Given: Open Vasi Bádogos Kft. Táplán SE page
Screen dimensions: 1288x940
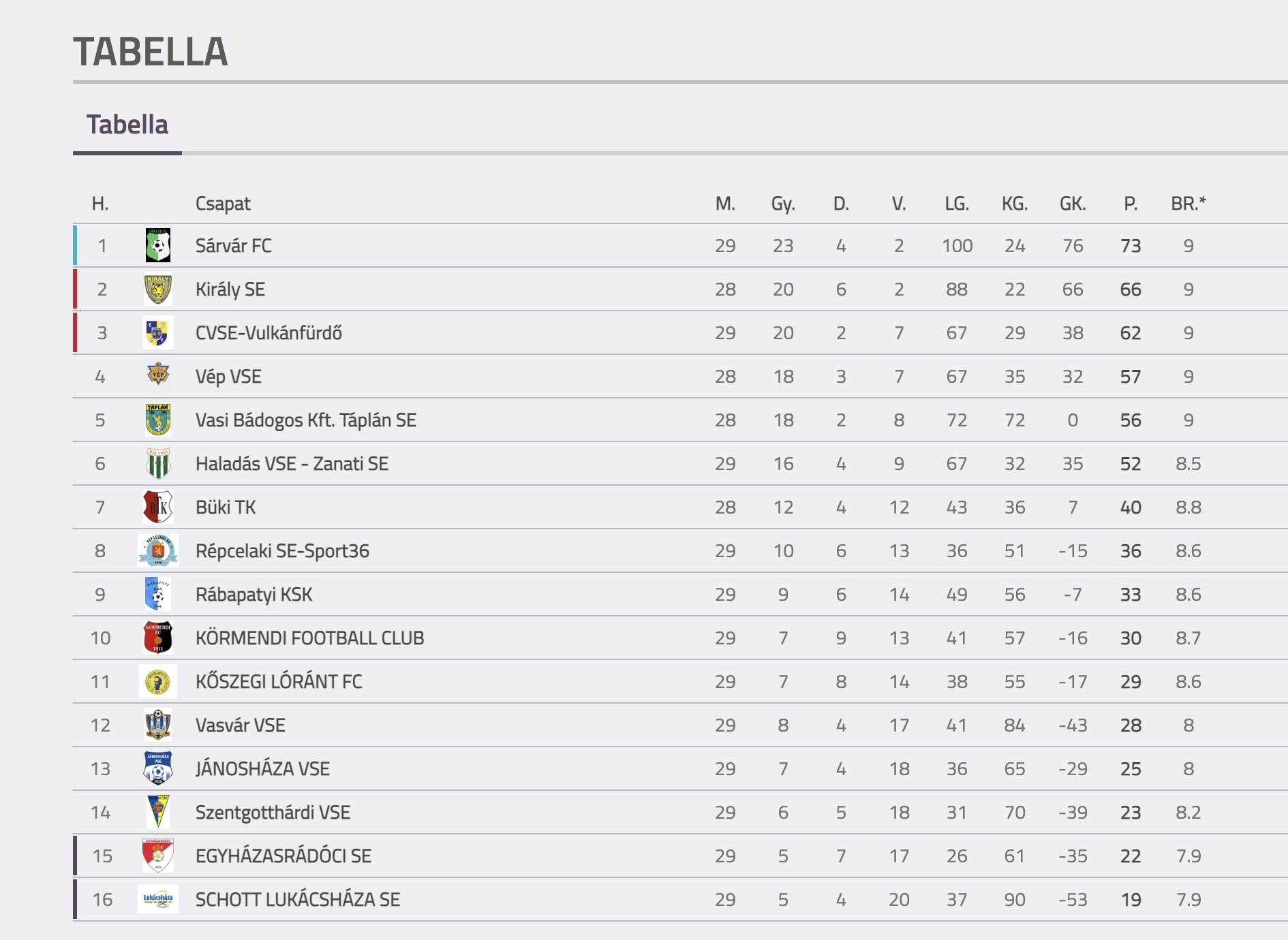Looking at the screenshot, I should (305, 420).
